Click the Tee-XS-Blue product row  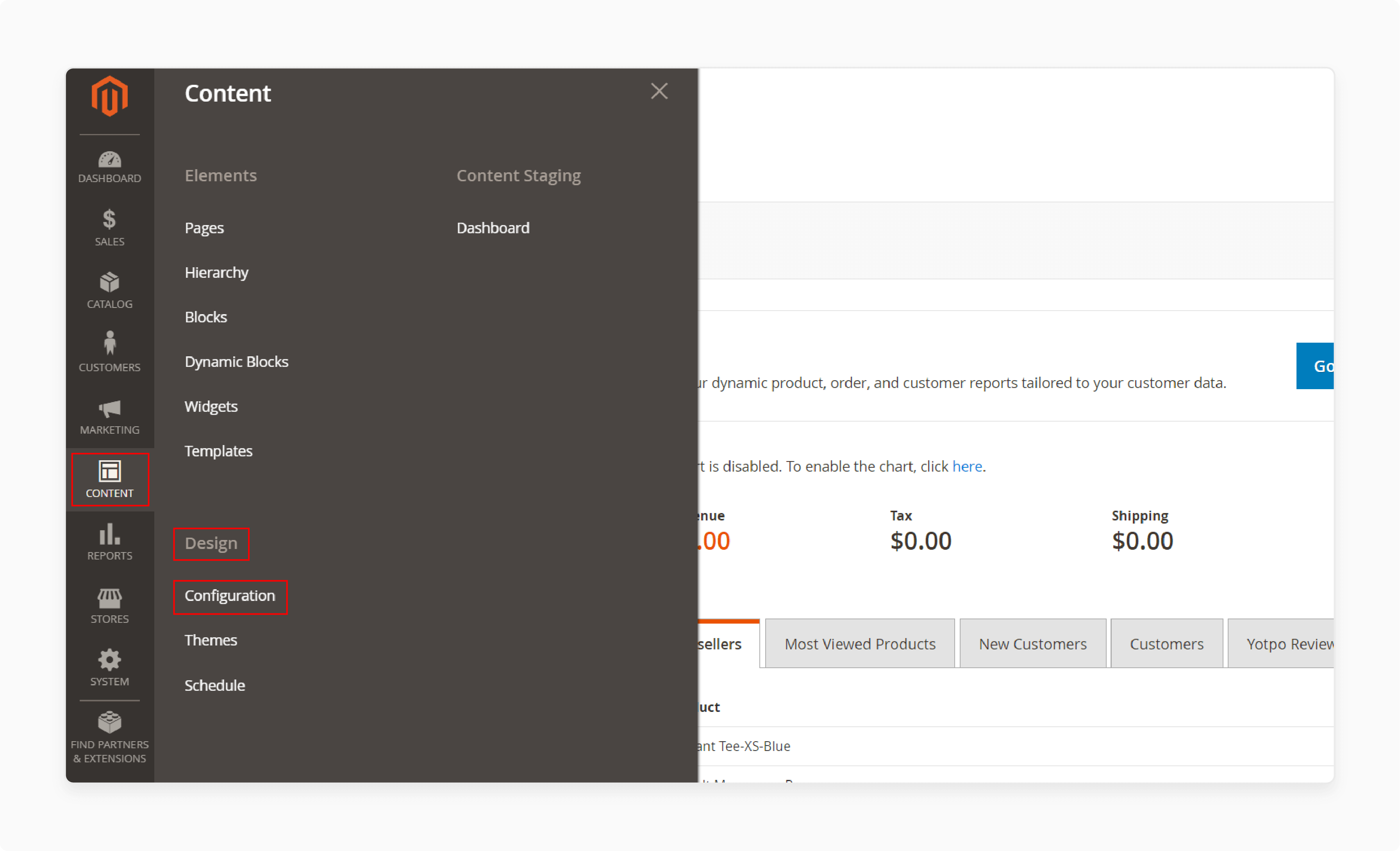1016,746
